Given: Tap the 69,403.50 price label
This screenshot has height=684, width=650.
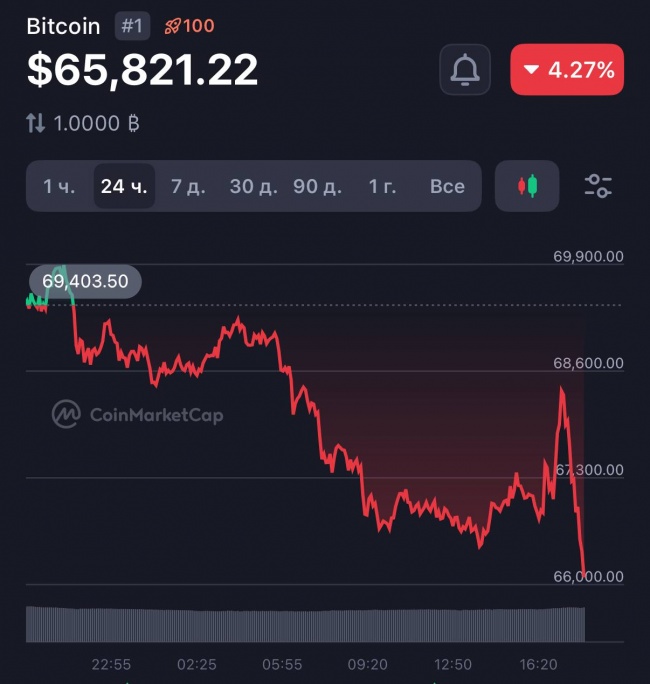Looking at the screenshot, I should pyautogui.click(x=85, y=281).
